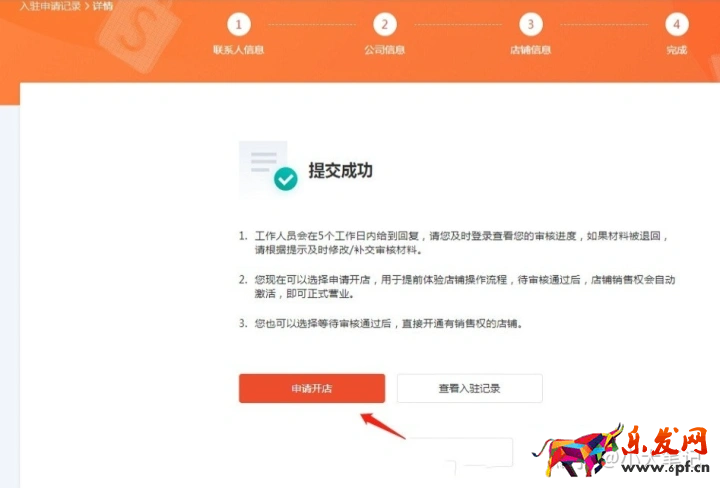Click the step 1 circle icon
The width and height of the screenshot is (720, 488).
pyautogui.click(x=238, y=24)
